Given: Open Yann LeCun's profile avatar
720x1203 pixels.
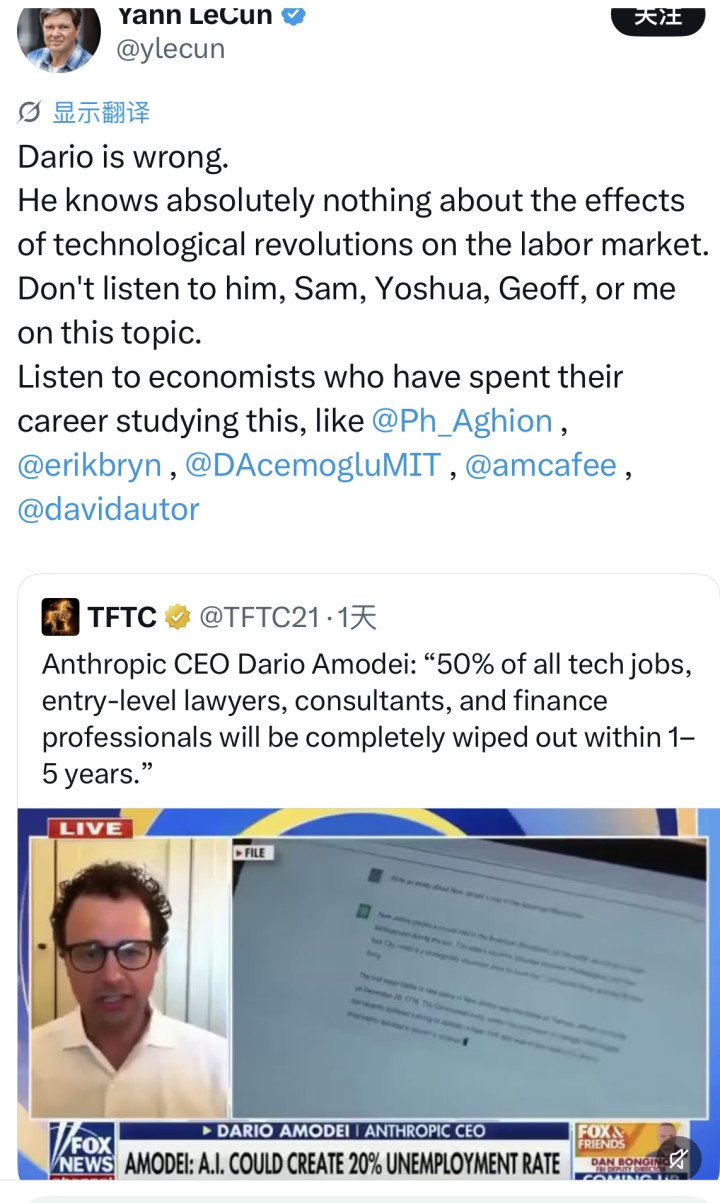Looking at the screenshot, I should point(58,36).
